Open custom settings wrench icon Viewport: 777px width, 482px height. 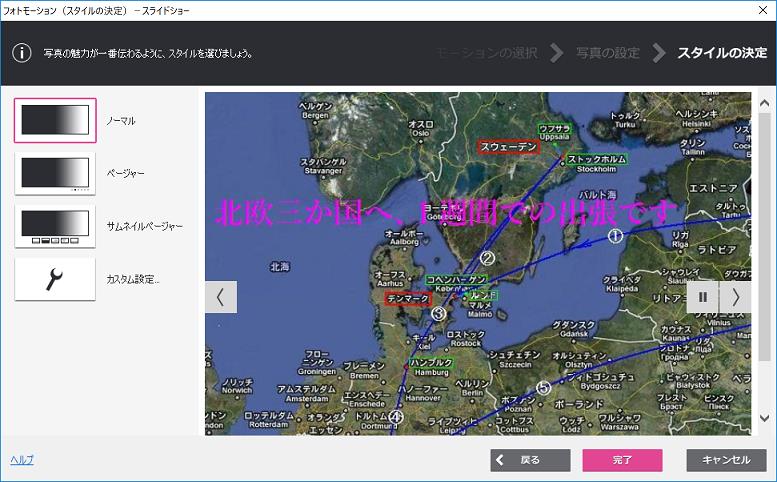pyautogui.click(x=55, y=279)
